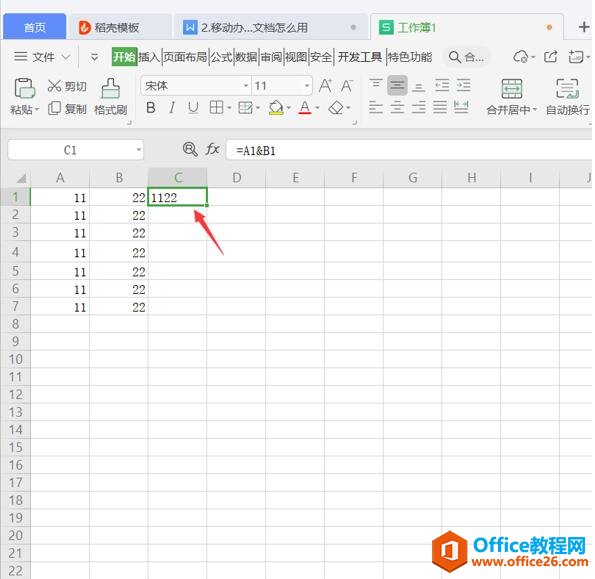Screen dimensions: 595x579
Task: Toggle vertical middle alignment
Action: 397,85
